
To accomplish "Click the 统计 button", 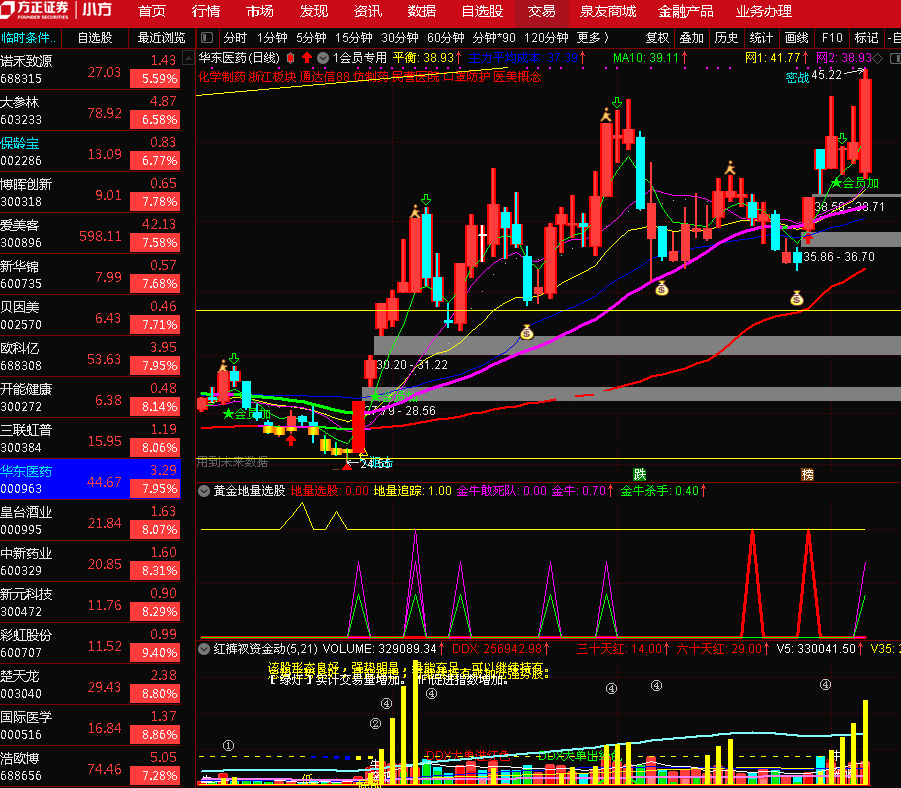I will pyautogui.click(x=761, y=38).
